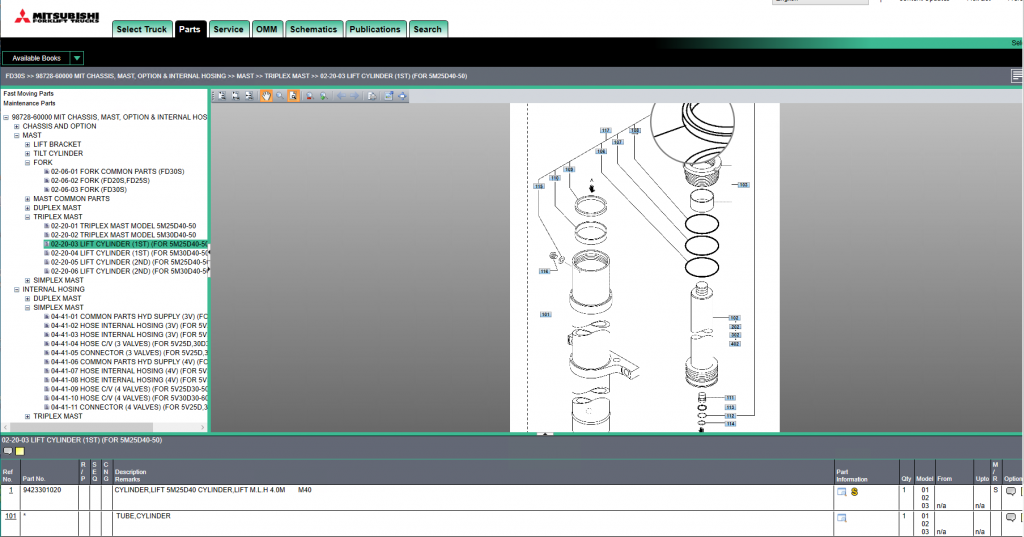Activate the highlighted zoom-to-page tool
1024x537 pixels.
(x=293, y=96)
